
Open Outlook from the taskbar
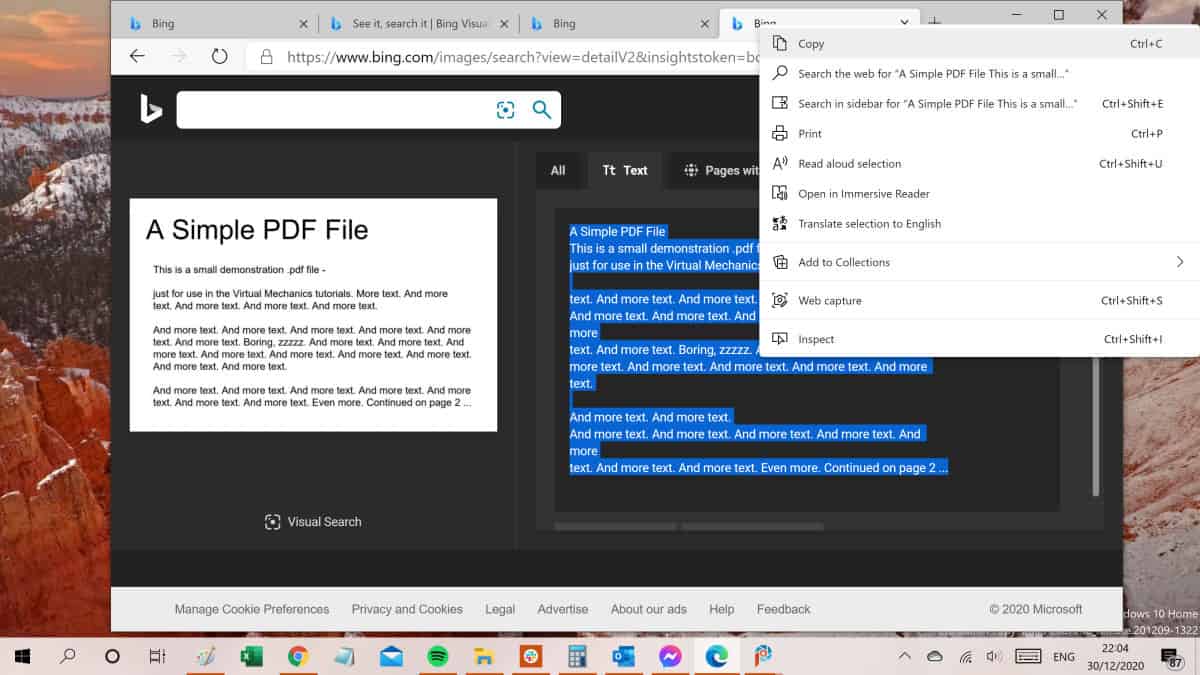pos(623,656)
